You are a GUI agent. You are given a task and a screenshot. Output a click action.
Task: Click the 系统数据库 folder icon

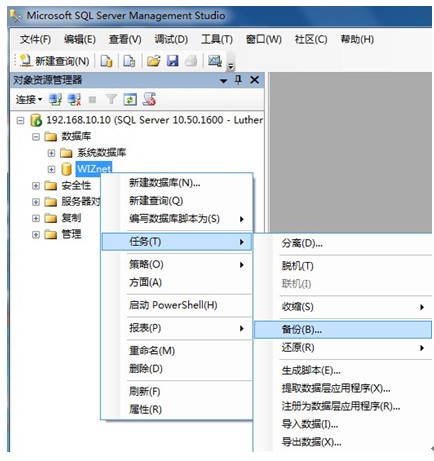66,153
